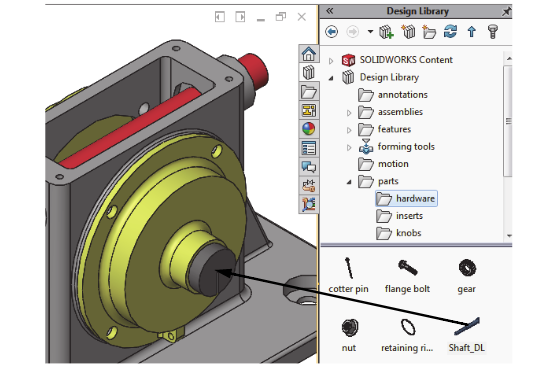Image resolution: width=555 pixels, height=368 pixels.
Task: Click the Back navigation arrow in Design Library
Action: click(331, 32)
